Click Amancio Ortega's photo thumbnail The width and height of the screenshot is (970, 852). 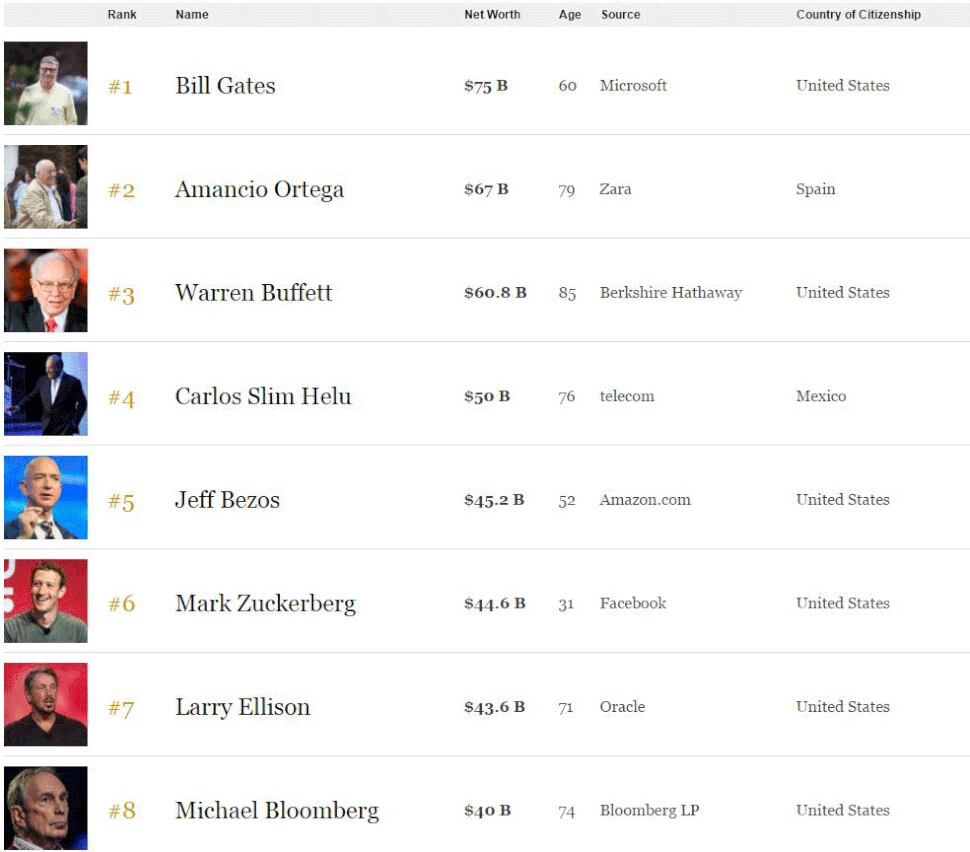[46, 187]
